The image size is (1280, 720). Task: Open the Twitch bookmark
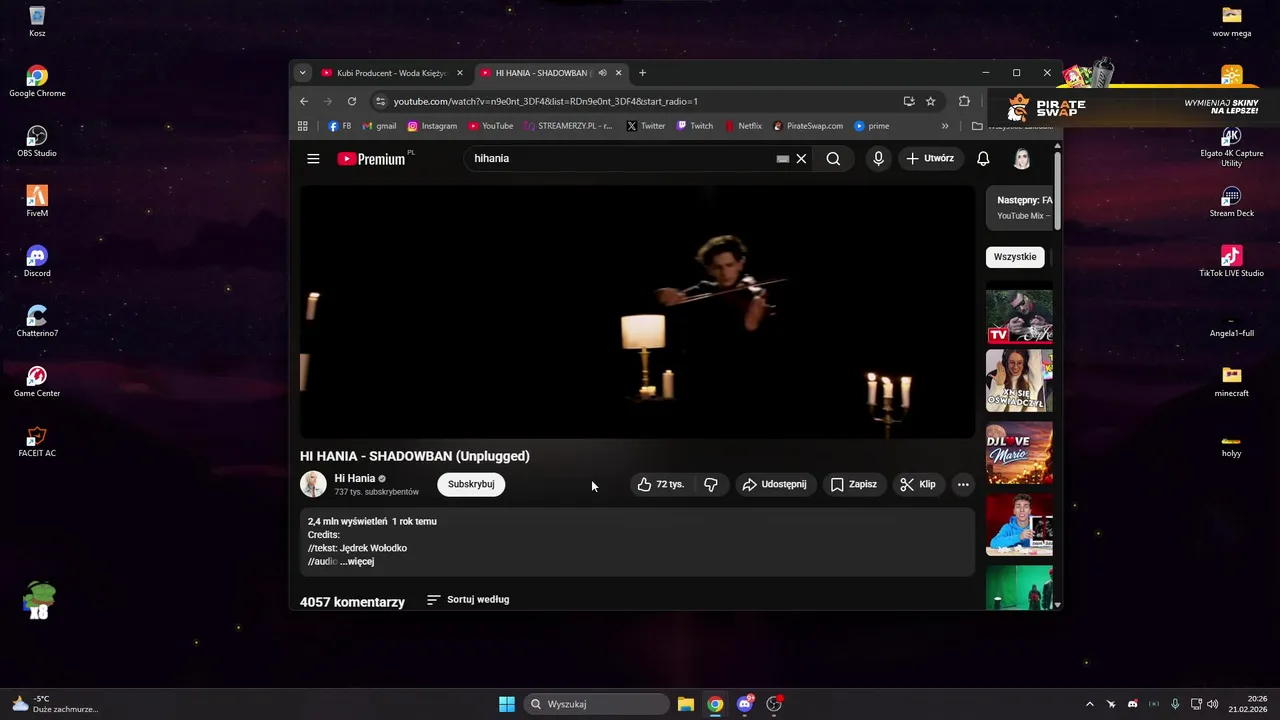695,126
